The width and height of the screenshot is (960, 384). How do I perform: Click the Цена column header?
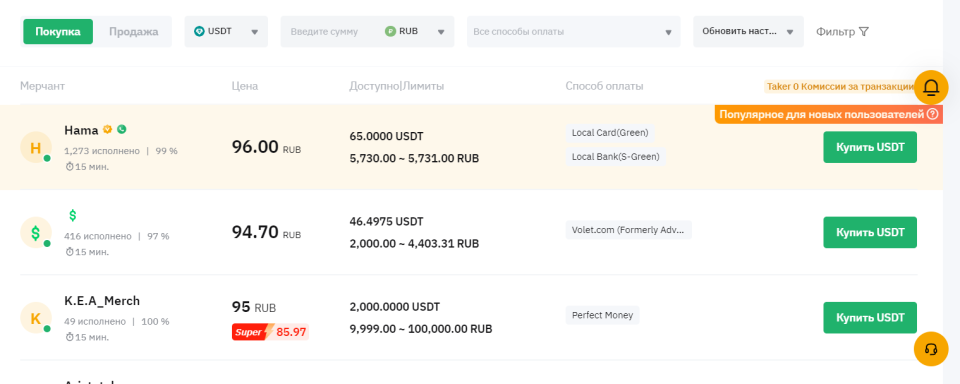tap(245, 86)
